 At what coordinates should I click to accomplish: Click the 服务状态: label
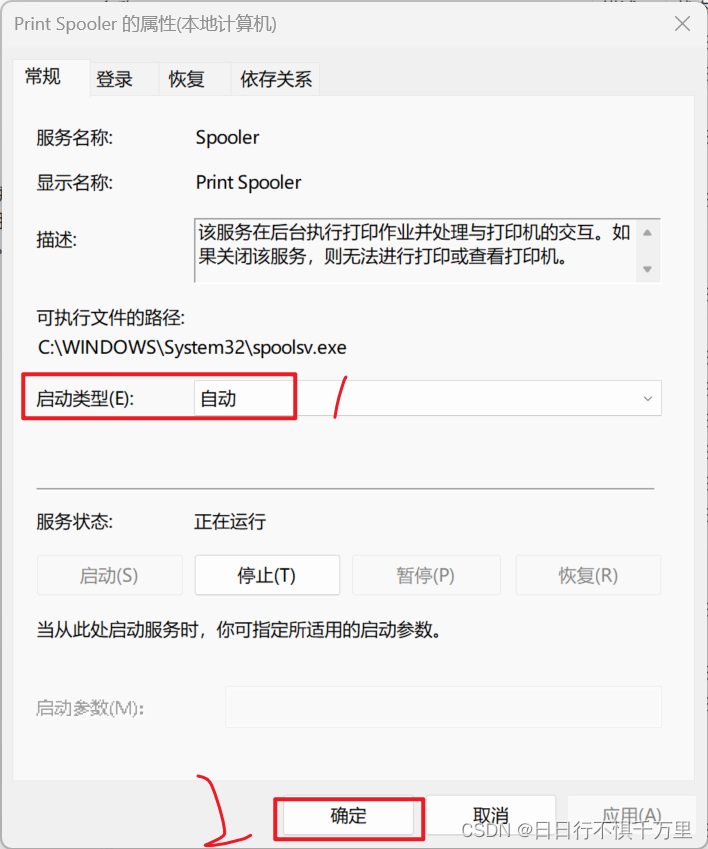click(75, 522)
